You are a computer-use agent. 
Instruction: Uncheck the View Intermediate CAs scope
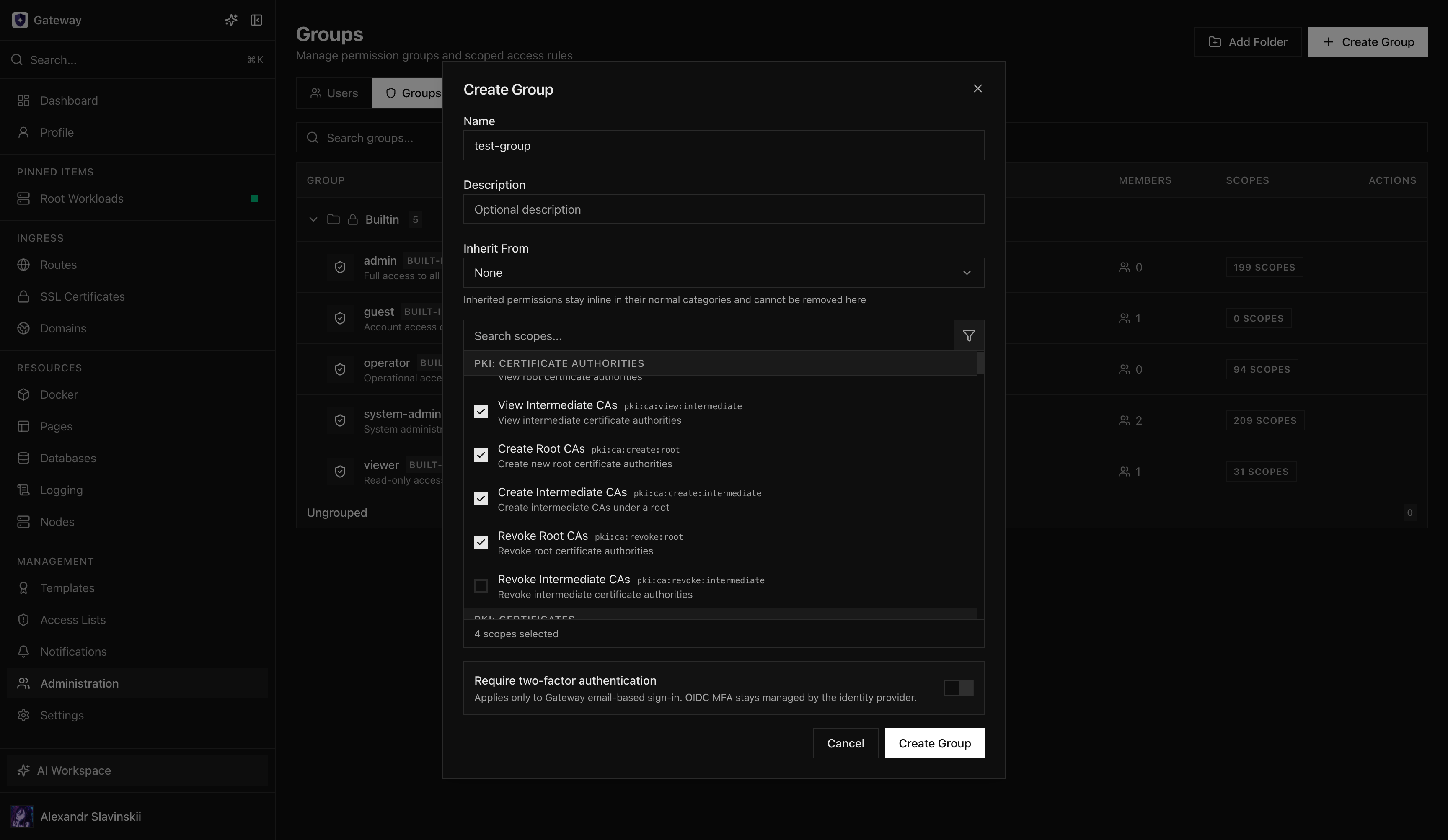[481, 412]
